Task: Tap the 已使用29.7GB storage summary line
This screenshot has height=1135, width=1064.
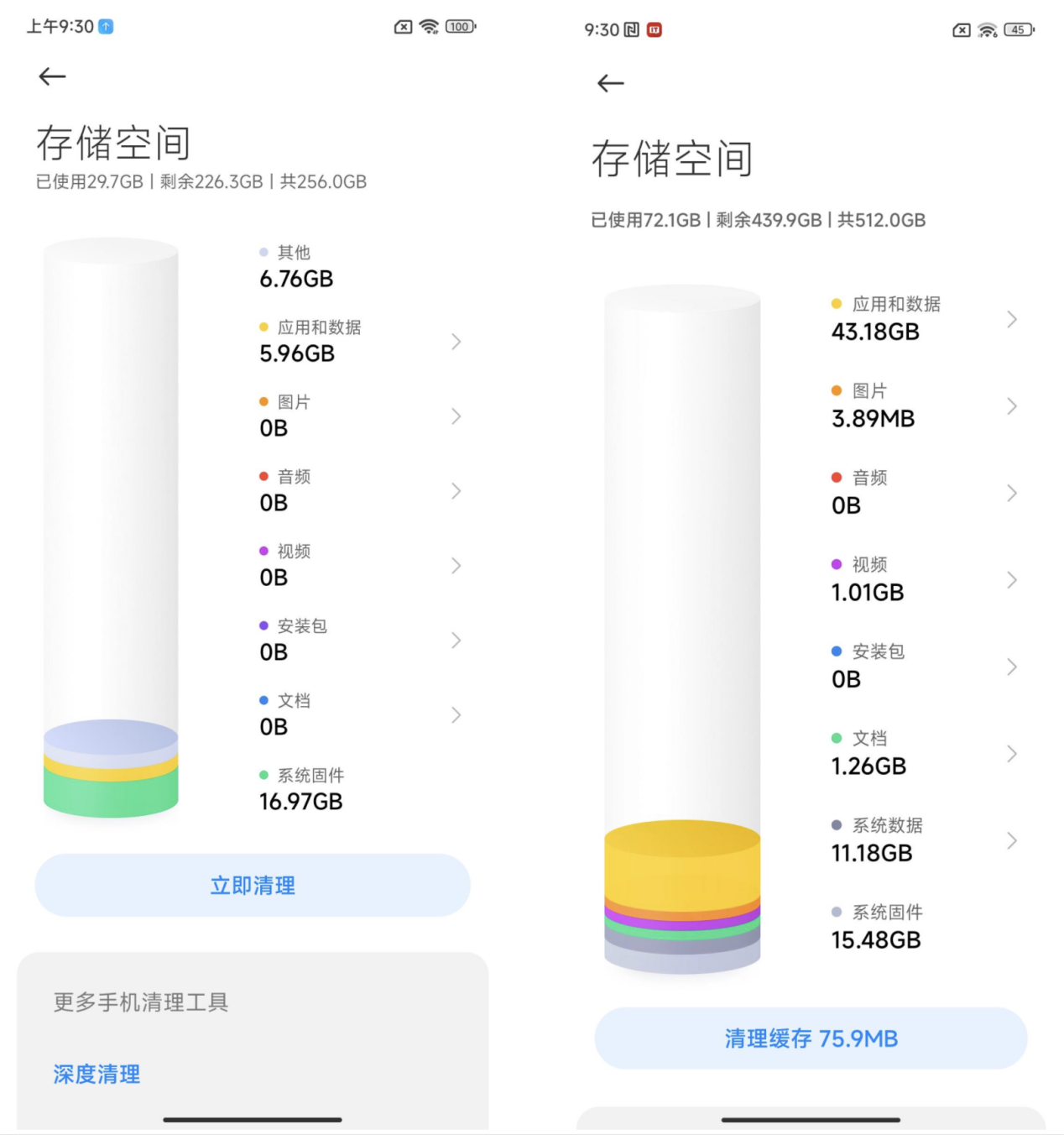Action: (201, 182)
